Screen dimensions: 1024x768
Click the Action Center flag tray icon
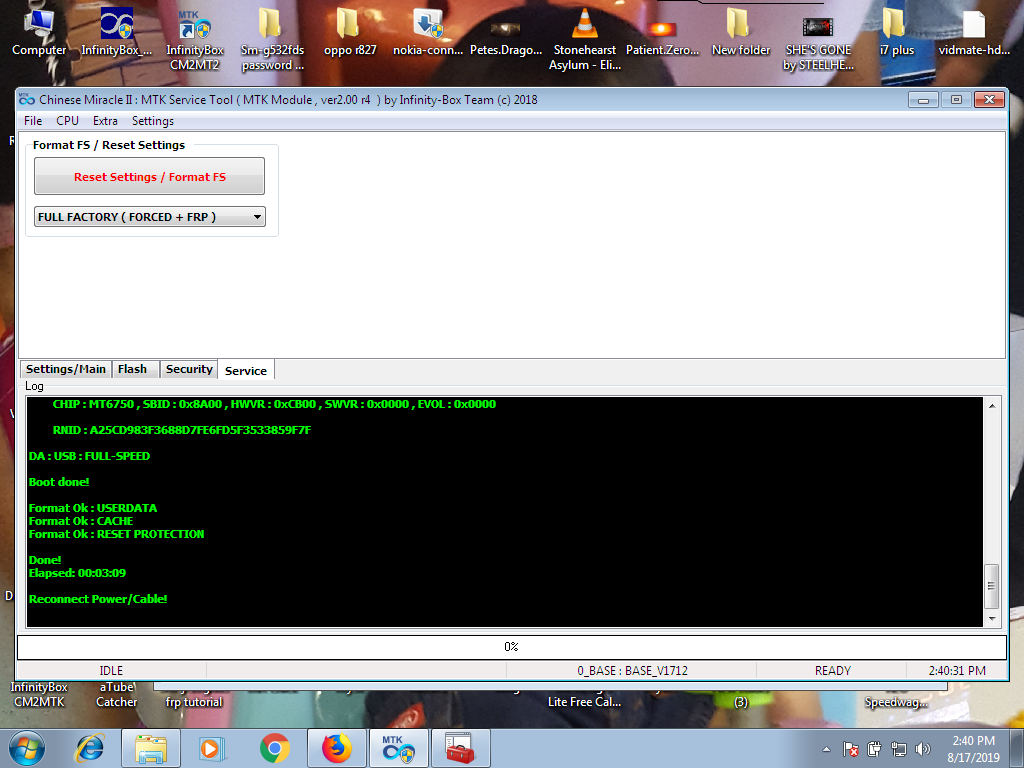click(850, 749)
